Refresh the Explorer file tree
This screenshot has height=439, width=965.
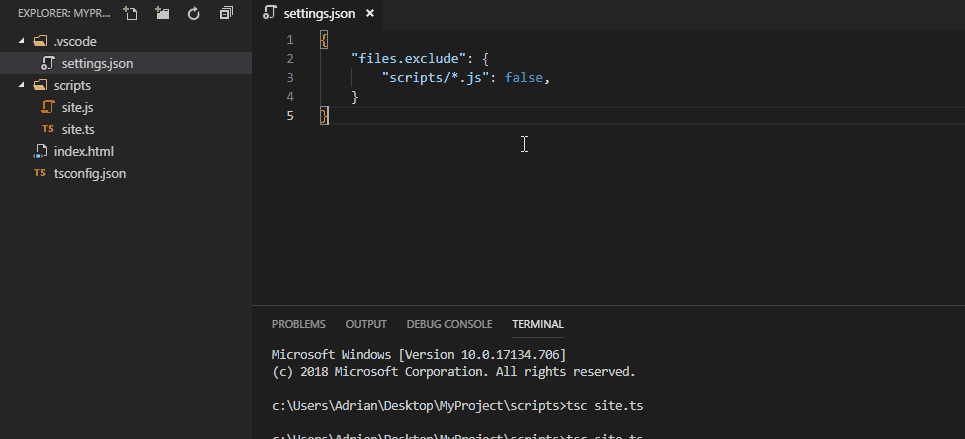pos(194,13)
